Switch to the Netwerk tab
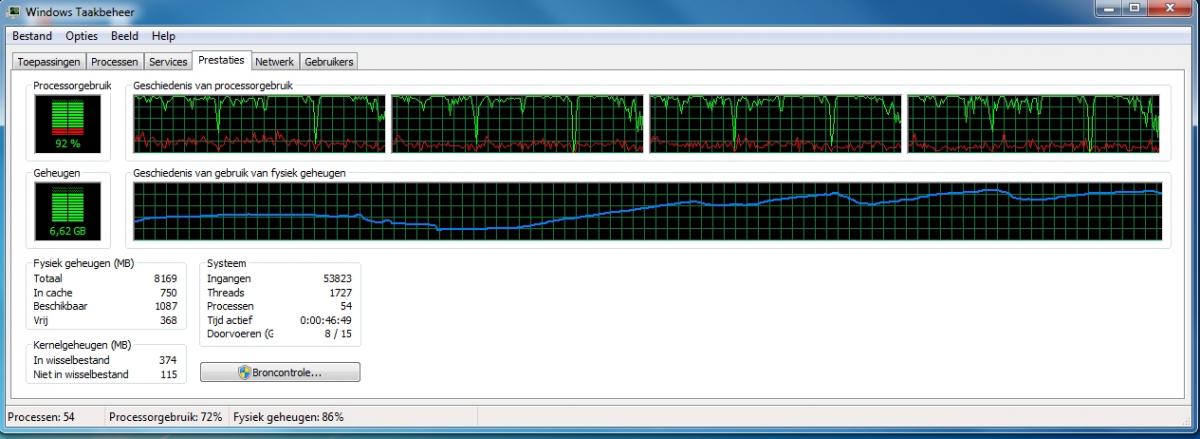 click(274, 62)
